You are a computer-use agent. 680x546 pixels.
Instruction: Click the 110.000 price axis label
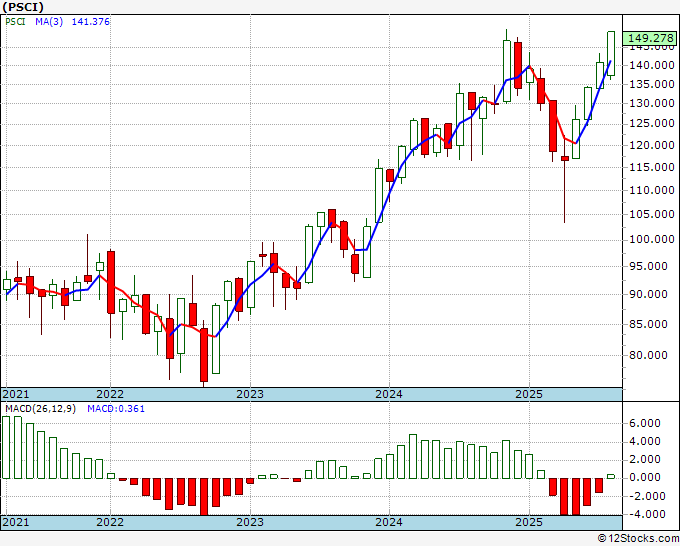coord(651,190)
